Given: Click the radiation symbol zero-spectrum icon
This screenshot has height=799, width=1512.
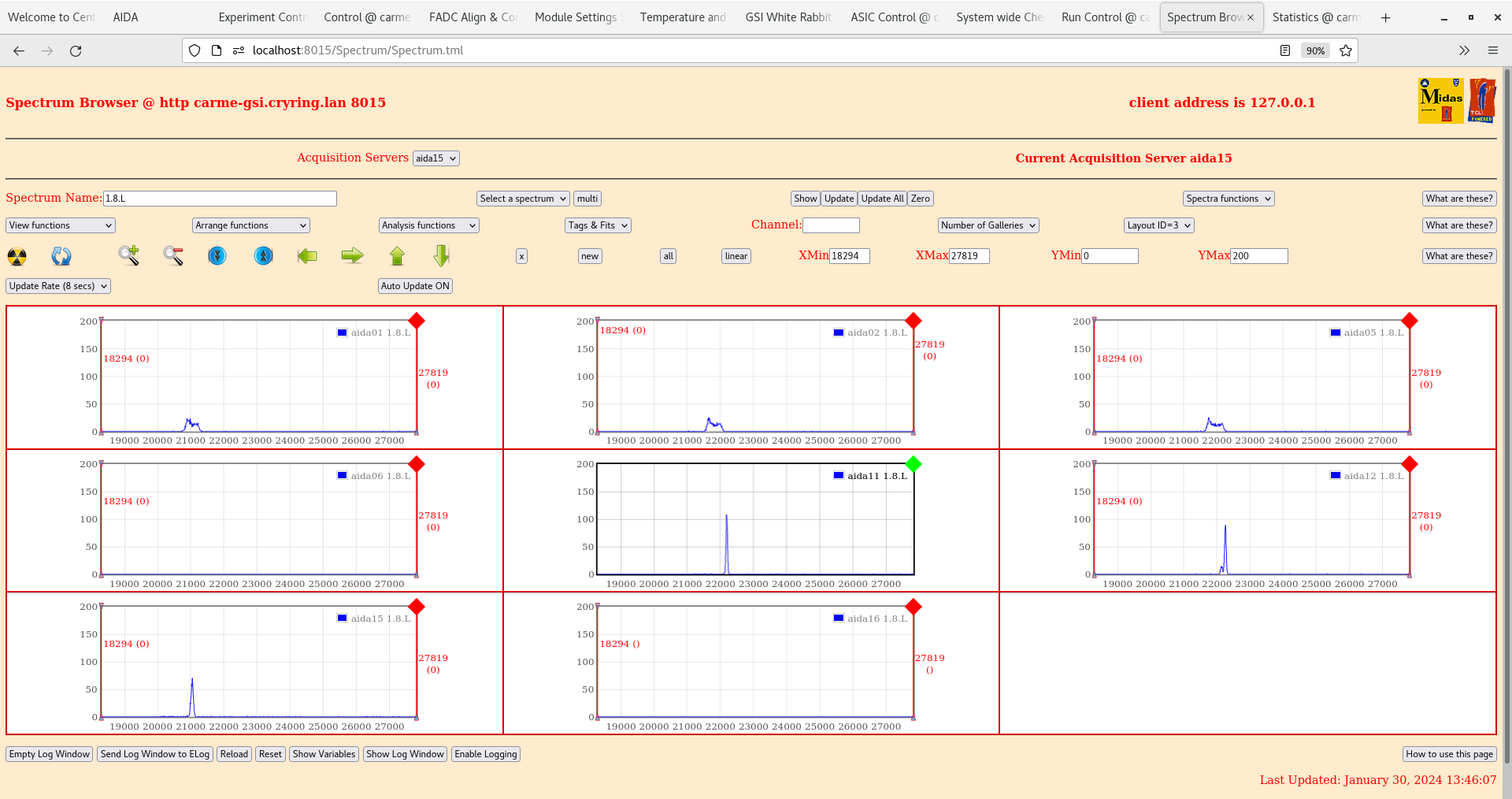Looking at the screenshot, I should coord(17,256).
